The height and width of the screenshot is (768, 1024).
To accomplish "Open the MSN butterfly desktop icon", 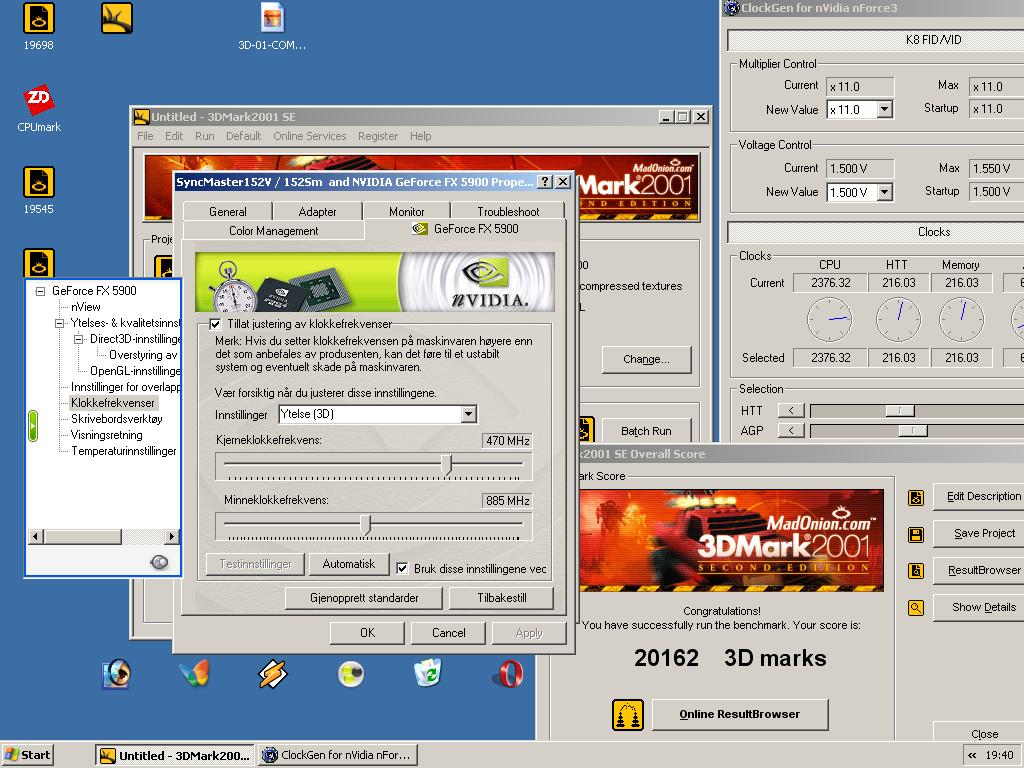I will (x=194, y=674).
